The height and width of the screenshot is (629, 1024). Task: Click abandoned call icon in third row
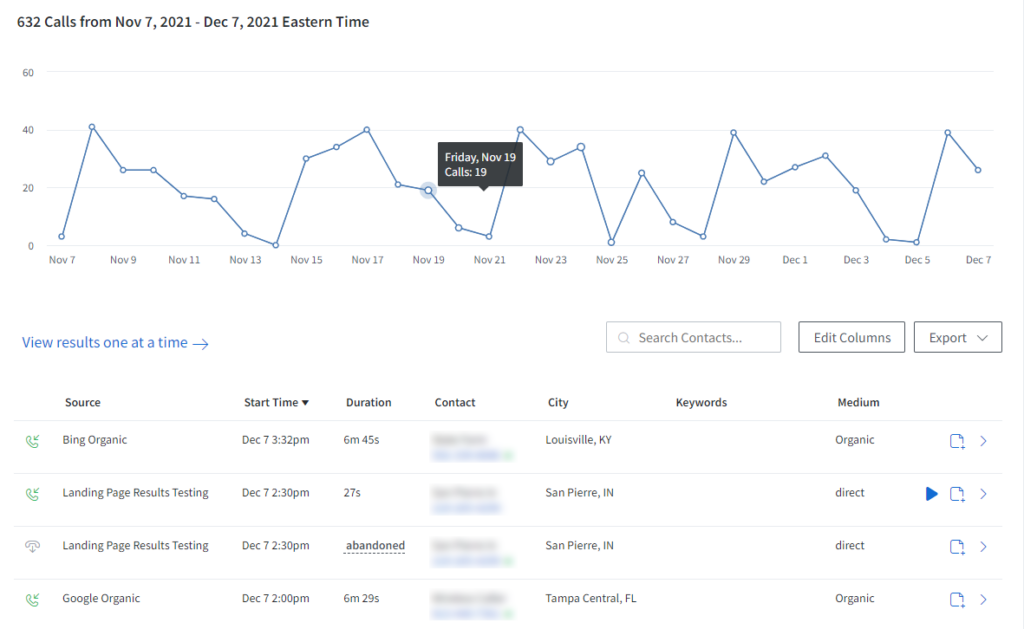(33, 546)
